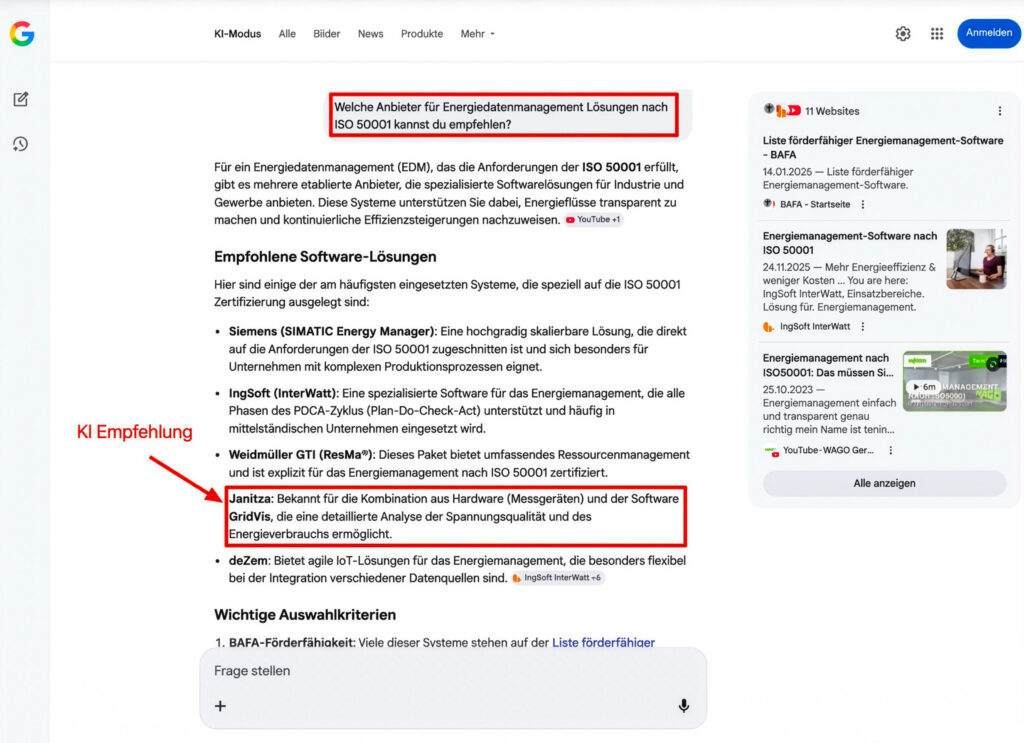Open the search history clock icon
Screen dimensions: 1024x743
click(x=20, y=144)
